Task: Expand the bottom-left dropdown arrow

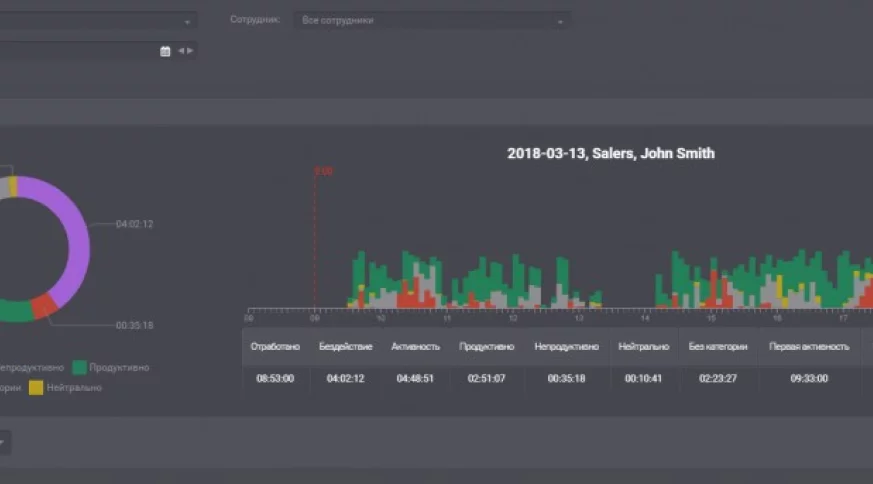Action: point(3,442)
